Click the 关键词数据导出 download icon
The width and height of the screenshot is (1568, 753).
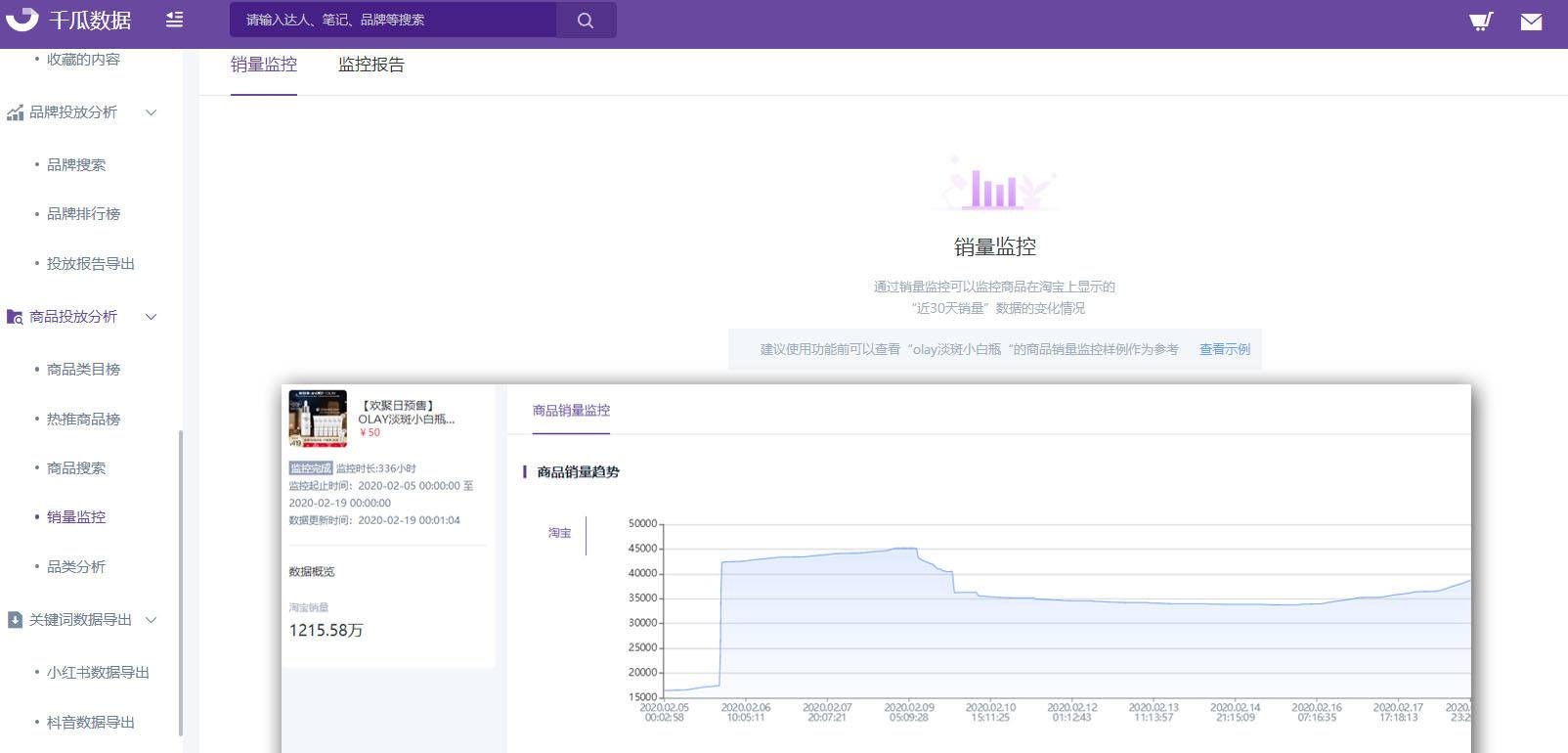click(x=15, y=620)
